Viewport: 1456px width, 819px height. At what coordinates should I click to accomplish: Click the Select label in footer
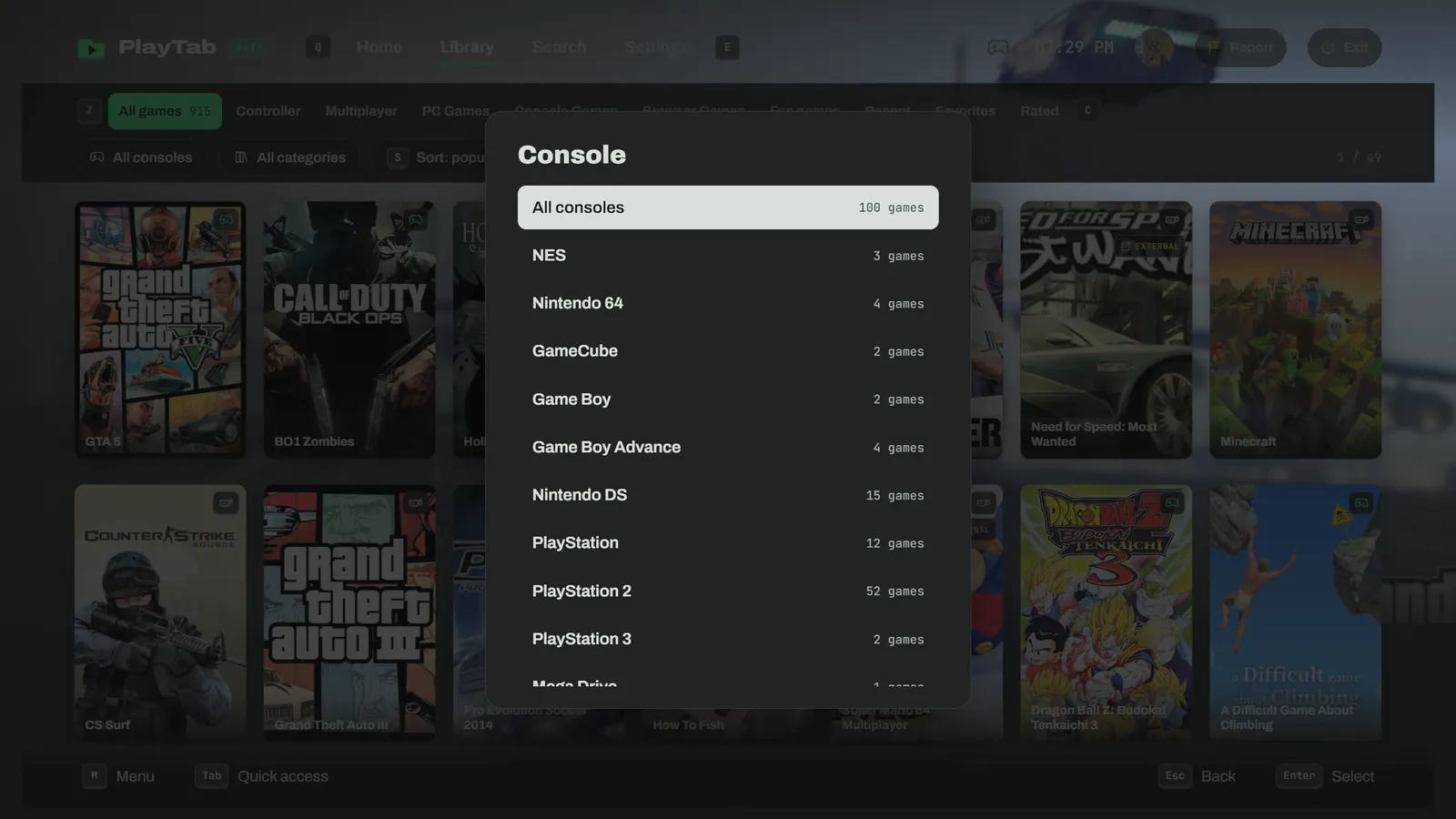1353,776
